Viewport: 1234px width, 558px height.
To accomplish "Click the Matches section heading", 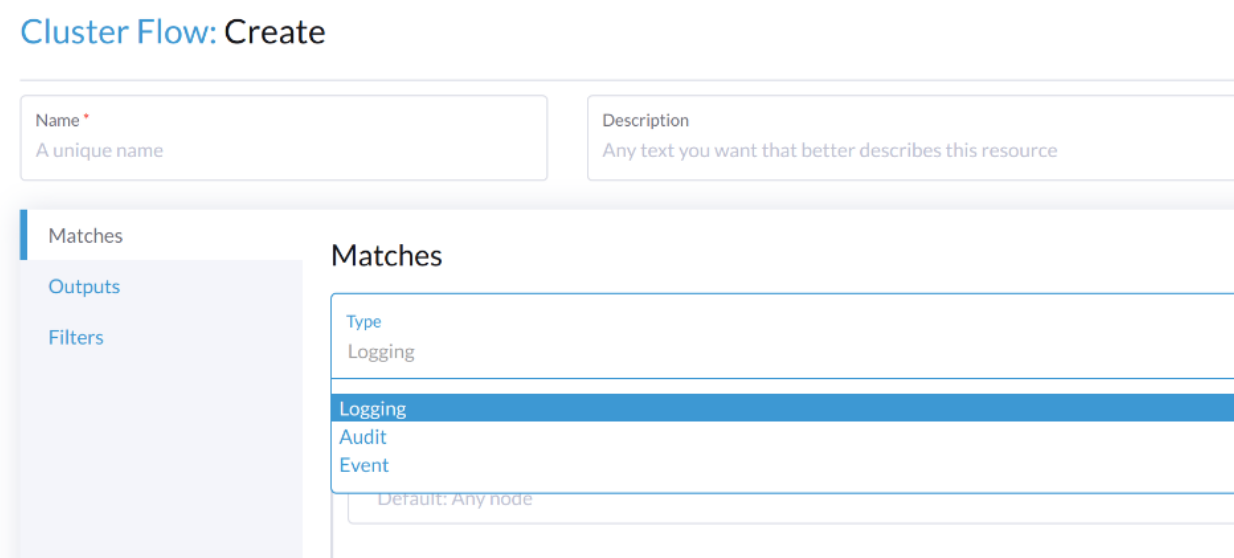I will coord(386,256).
